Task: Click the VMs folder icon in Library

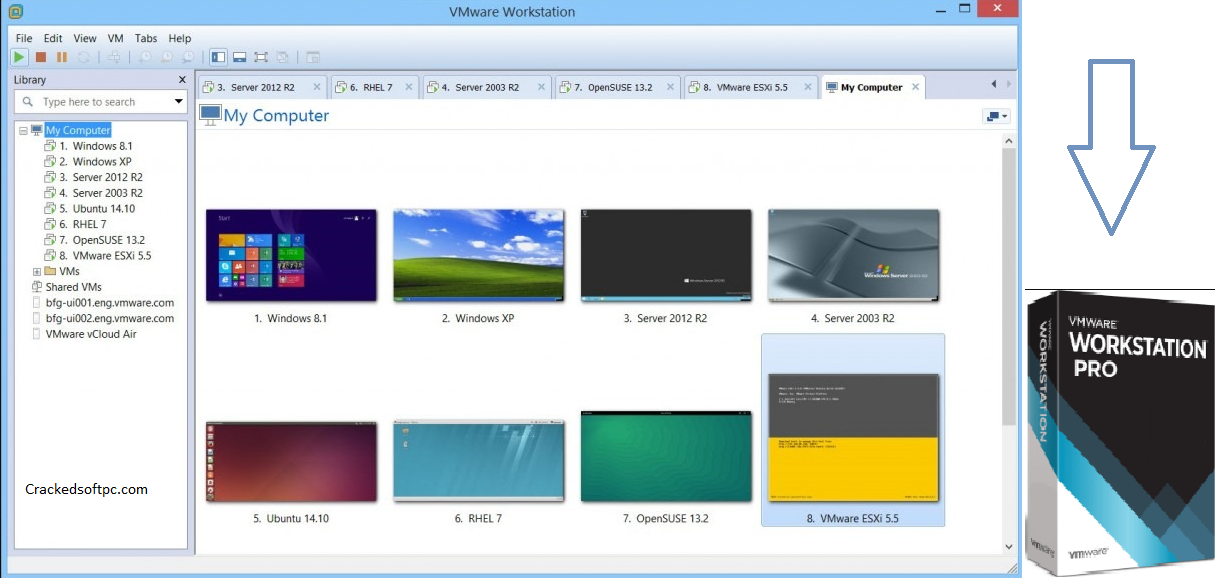Action: 50,271
